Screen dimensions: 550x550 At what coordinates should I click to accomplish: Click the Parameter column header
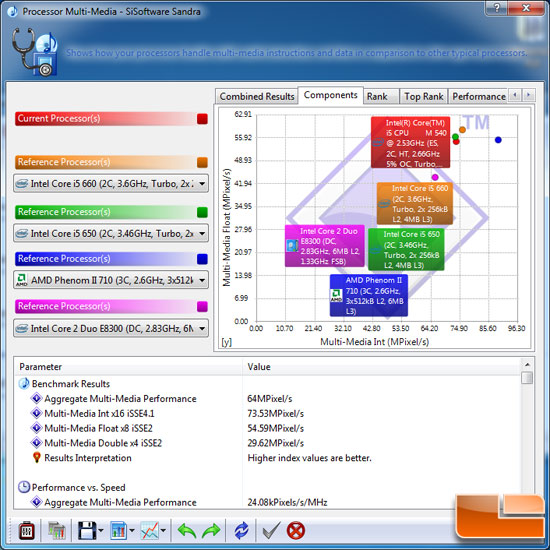128,367
